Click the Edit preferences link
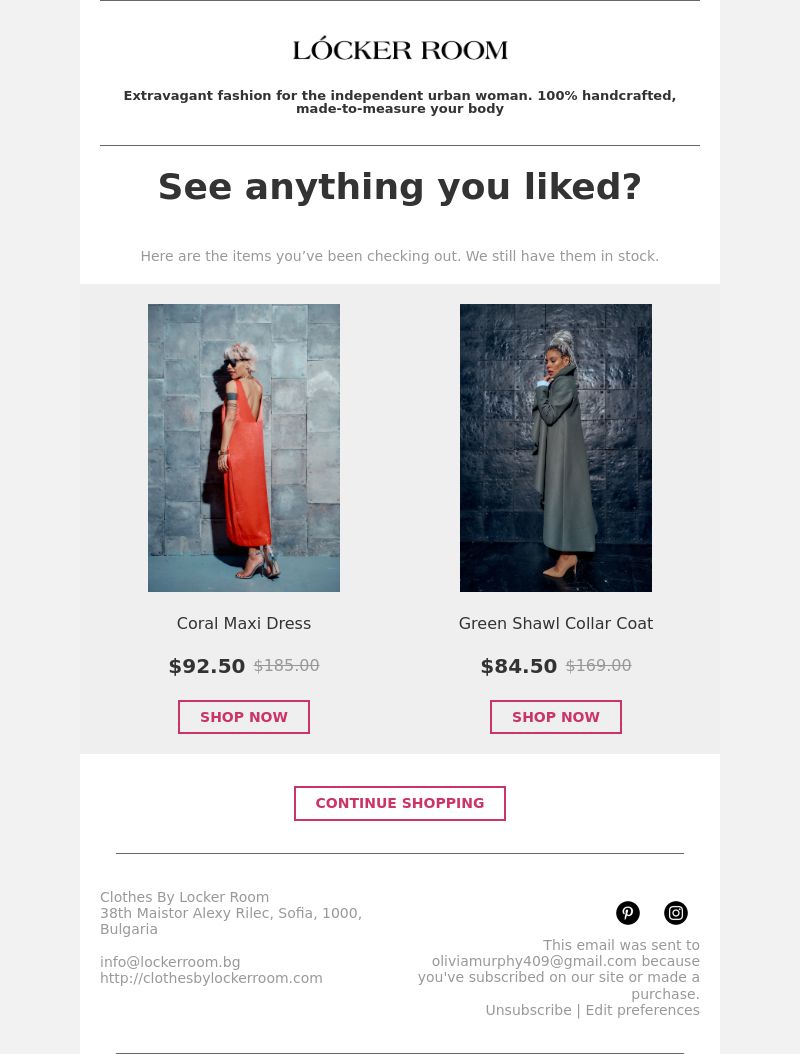Image resolution: width=800 pixels, height=1054 pixels. point(643,1010)
